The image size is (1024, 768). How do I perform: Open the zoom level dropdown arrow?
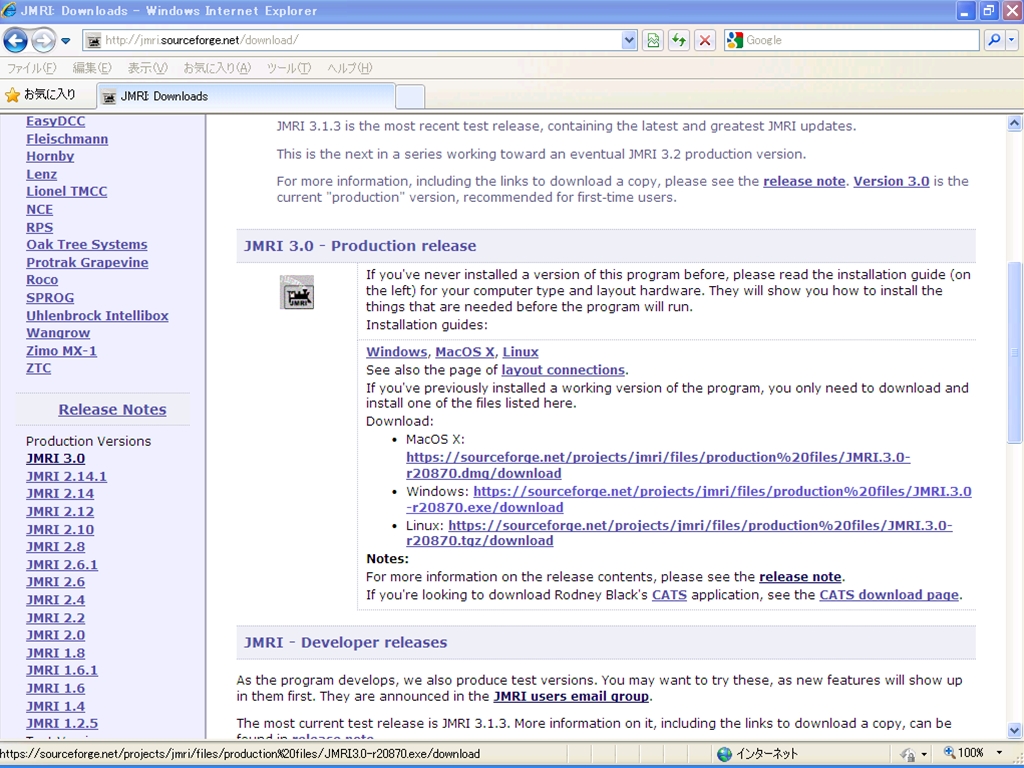pos(999,754)
